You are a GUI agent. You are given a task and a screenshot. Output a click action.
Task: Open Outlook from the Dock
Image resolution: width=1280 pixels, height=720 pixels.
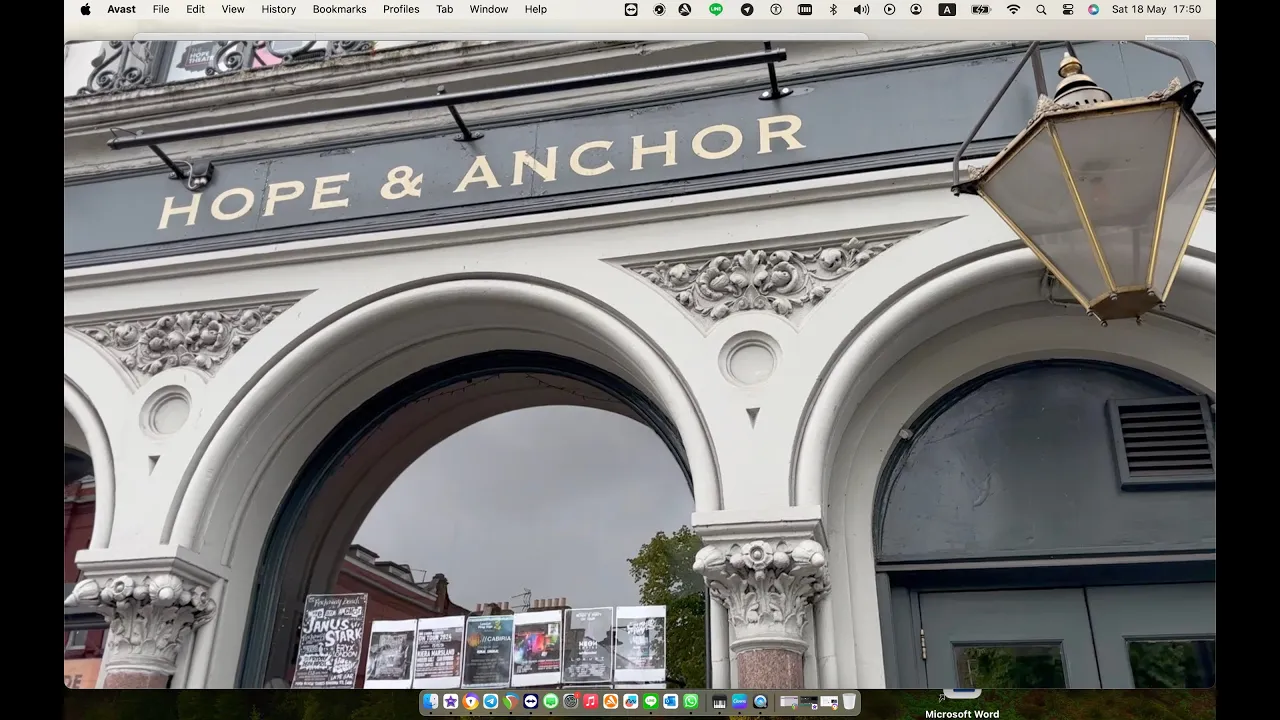pyautogui.click(x=670, y=702)
